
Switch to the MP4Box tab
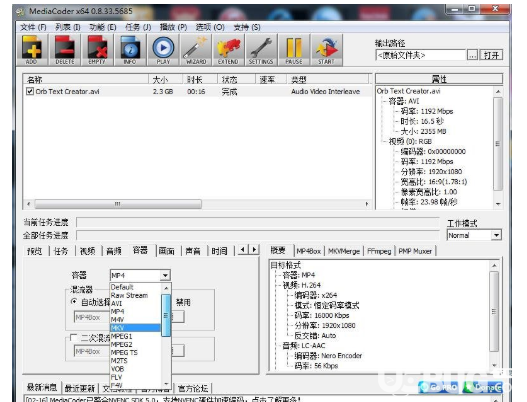click(x=309, y=251)
